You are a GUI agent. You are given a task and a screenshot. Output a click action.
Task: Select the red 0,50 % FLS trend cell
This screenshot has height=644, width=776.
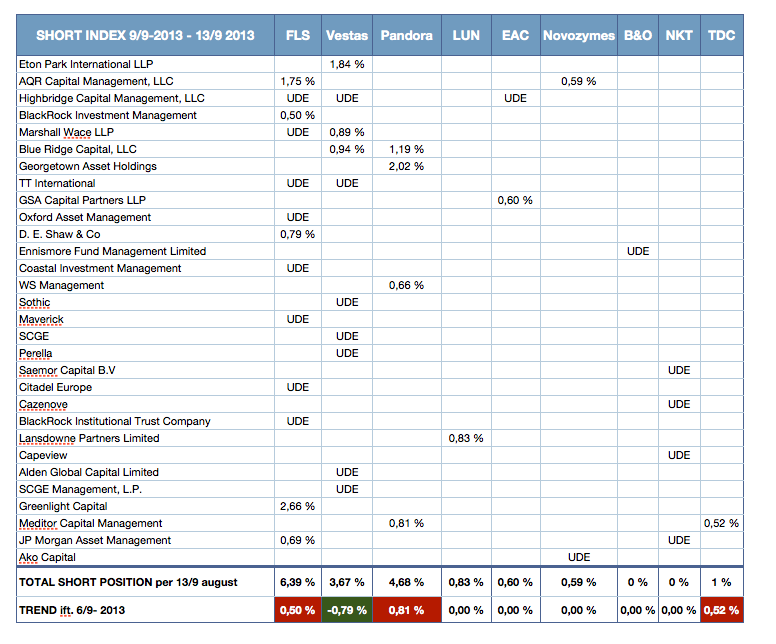298,610
